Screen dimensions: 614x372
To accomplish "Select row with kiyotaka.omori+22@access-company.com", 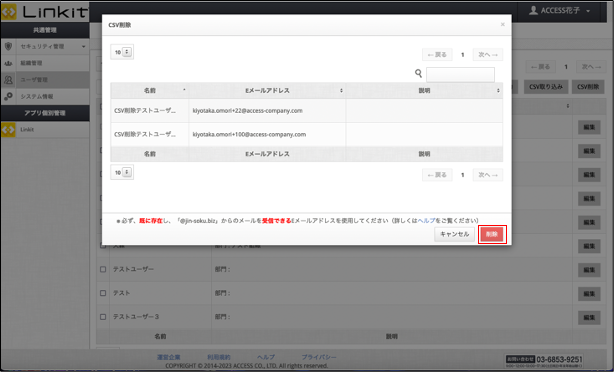I will pos(307,110).
